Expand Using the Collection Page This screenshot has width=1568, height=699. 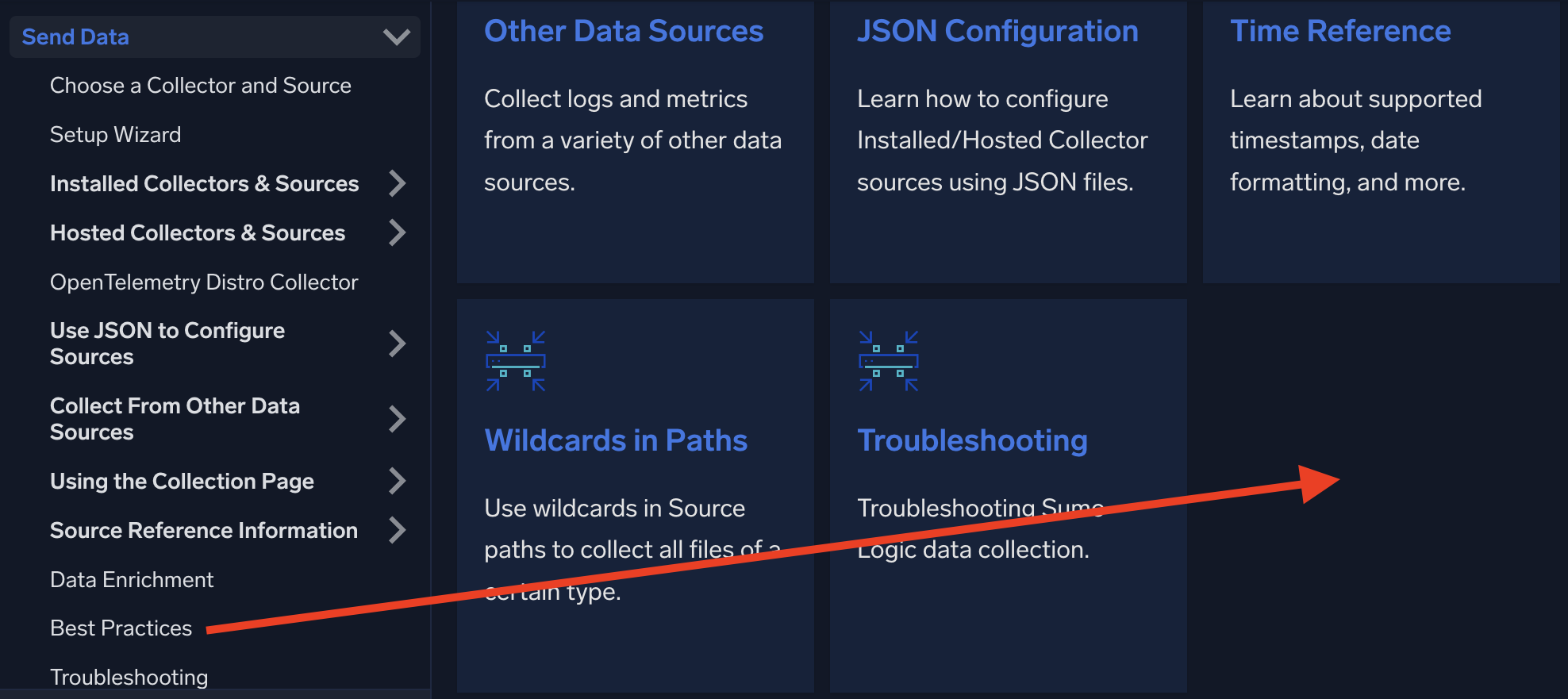coord(397,481)
